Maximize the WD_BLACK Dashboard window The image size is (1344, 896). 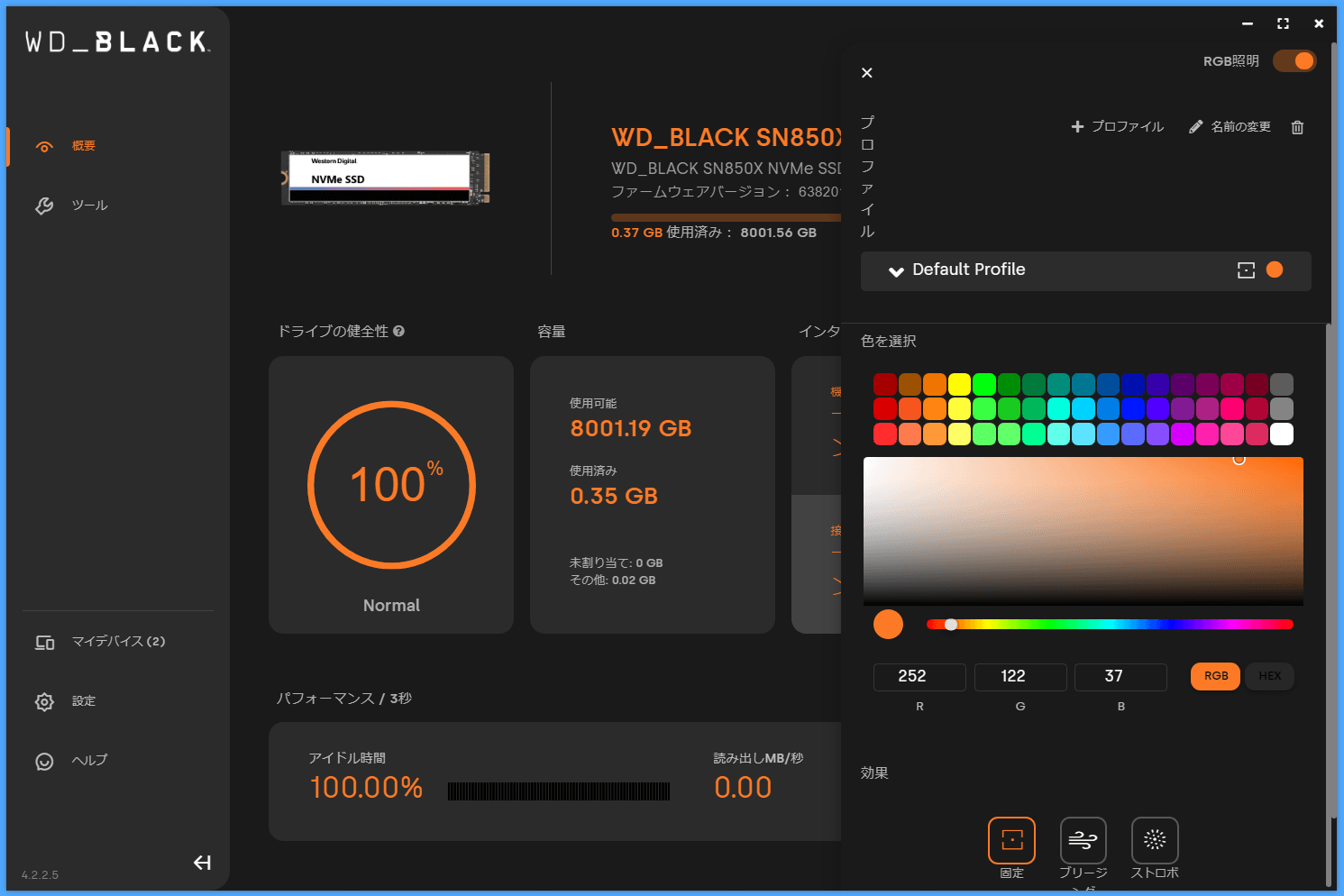coord(1283,23)
